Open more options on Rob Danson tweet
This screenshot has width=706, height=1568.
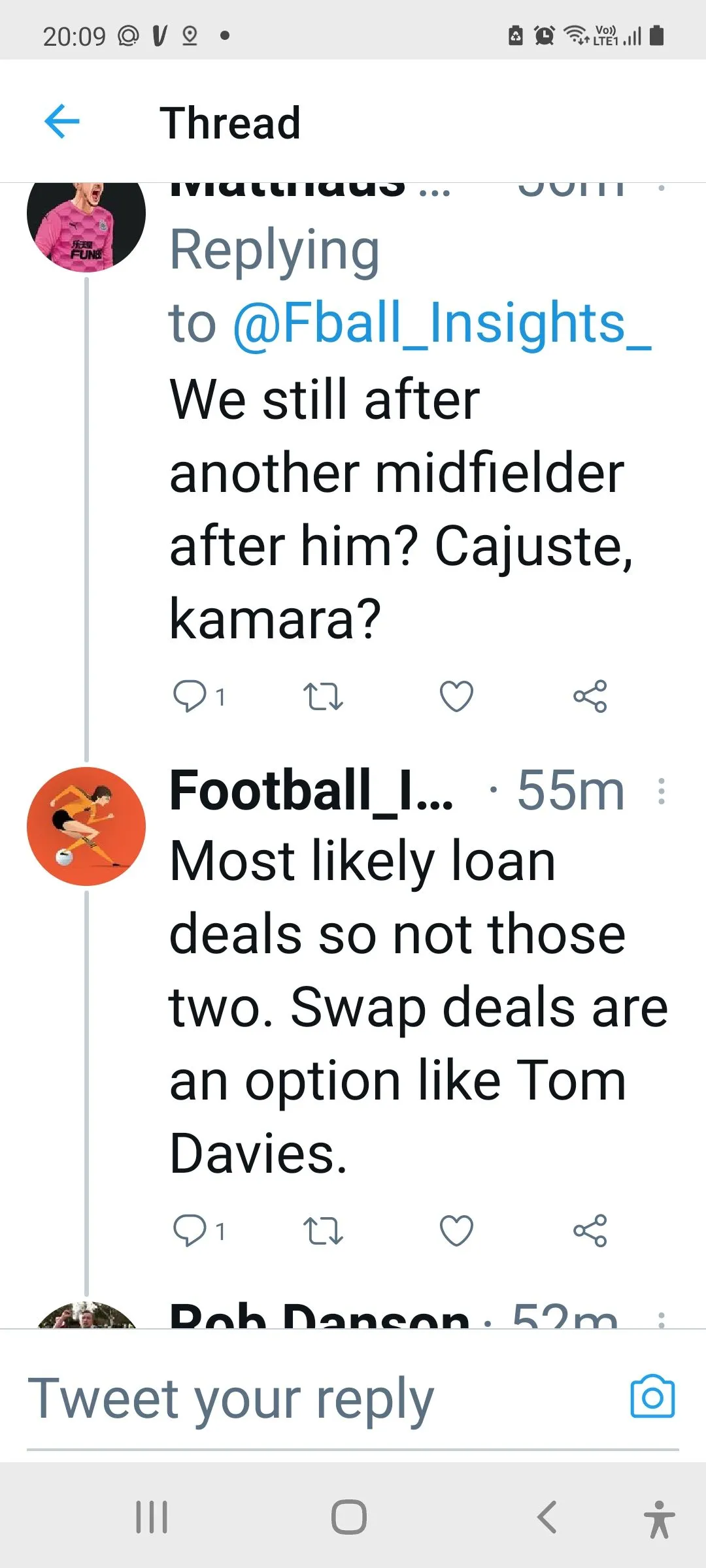coord(662,1320)
